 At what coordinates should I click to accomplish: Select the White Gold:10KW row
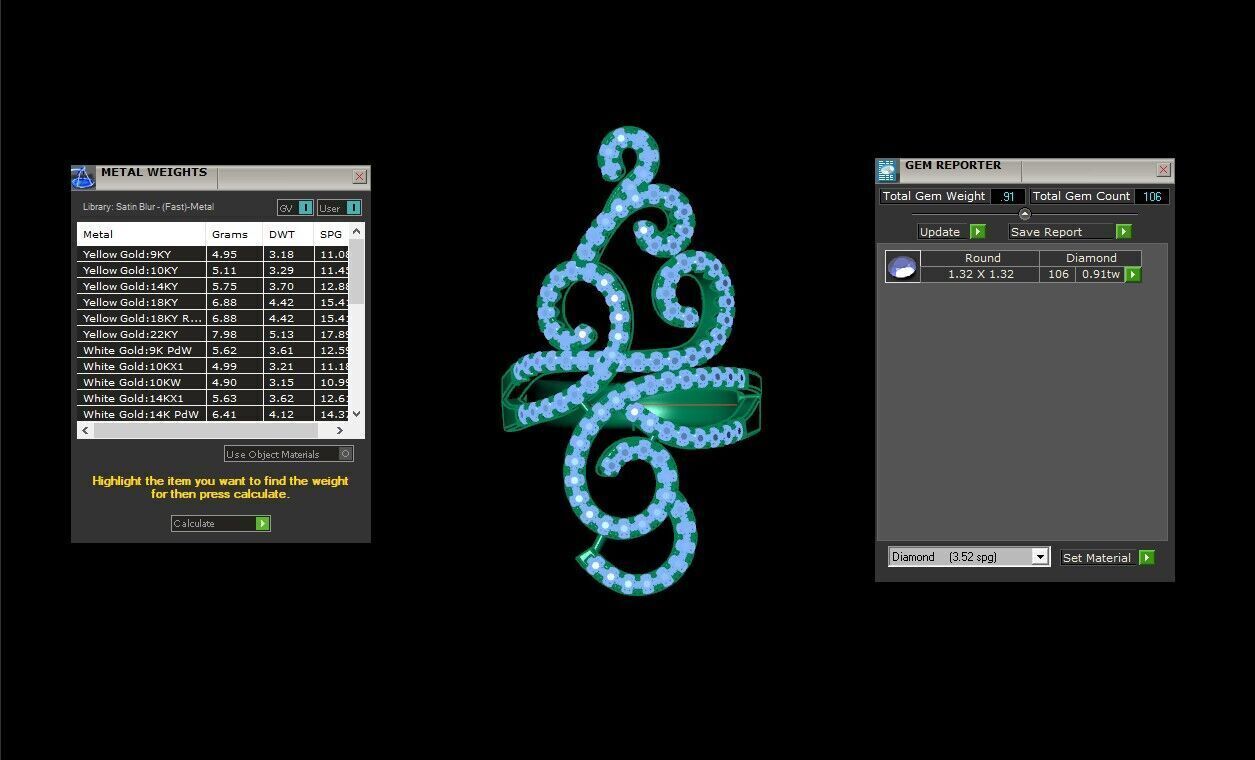click(213, 382)
